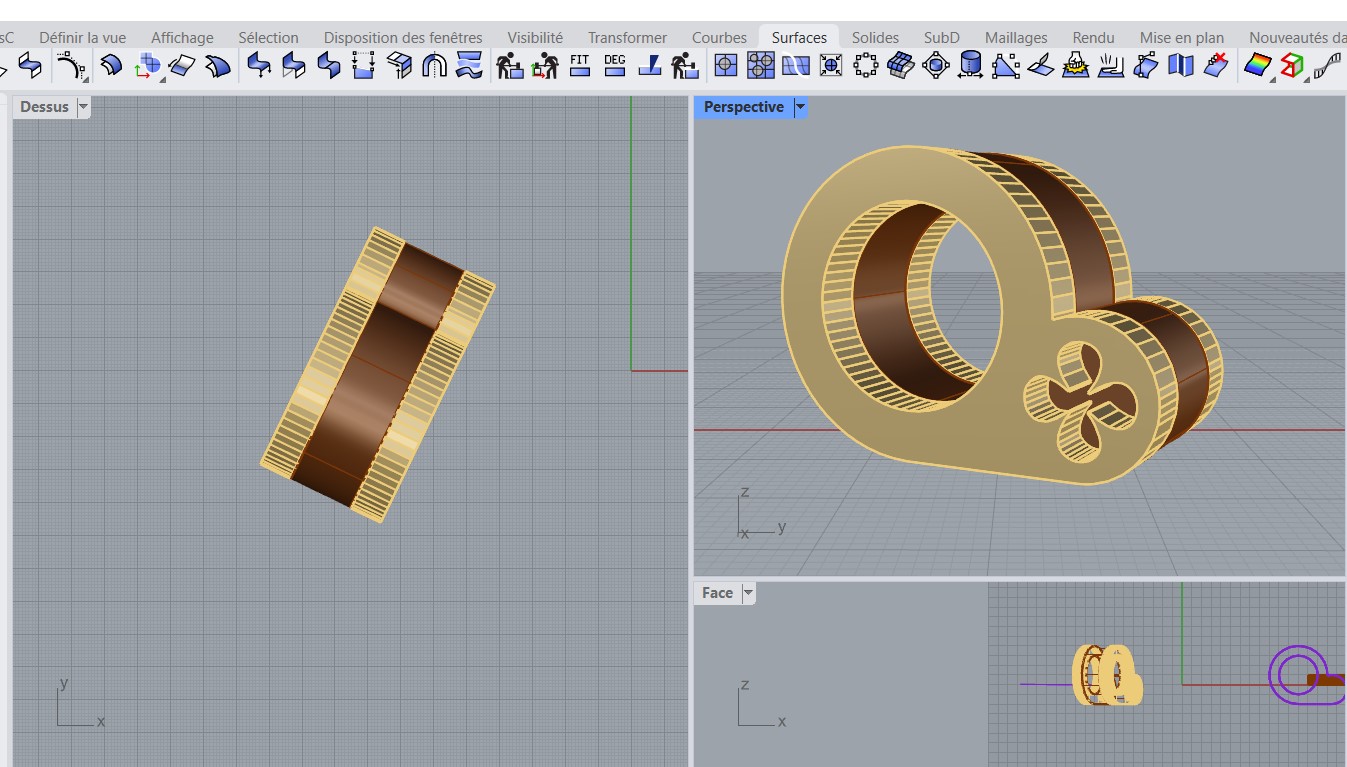The width and height of the screenshot is (1347, 767).
Task: Click the Perspective viewport title label
Action: coord(743,107)
